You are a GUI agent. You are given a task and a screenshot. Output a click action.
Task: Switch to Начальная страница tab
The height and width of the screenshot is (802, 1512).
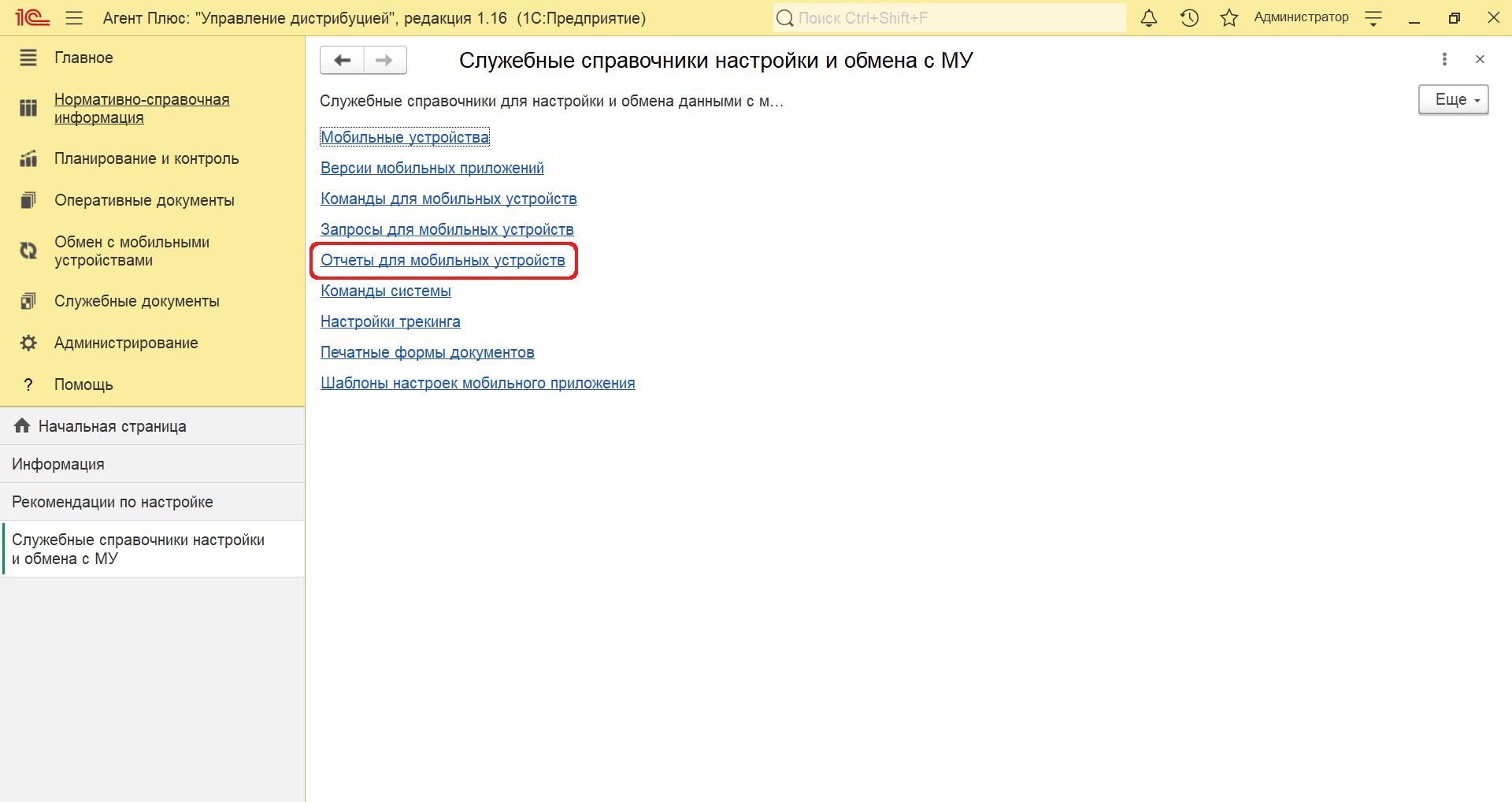pyautogui.click(x=112, y=426)
